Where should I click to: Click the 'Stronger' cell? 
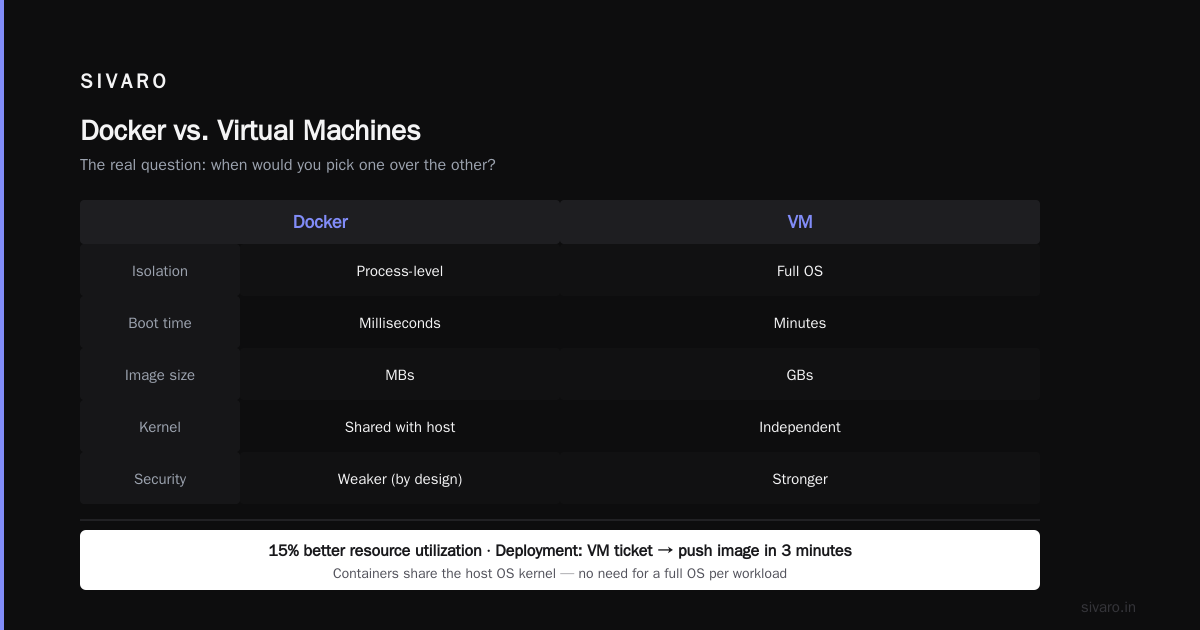(x=800, y=479)
